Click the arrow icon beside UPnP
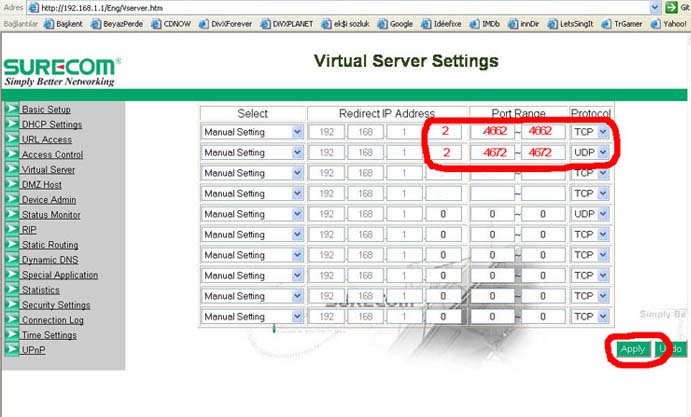This screenshot has width=691, height=417. tap(12, 349)
